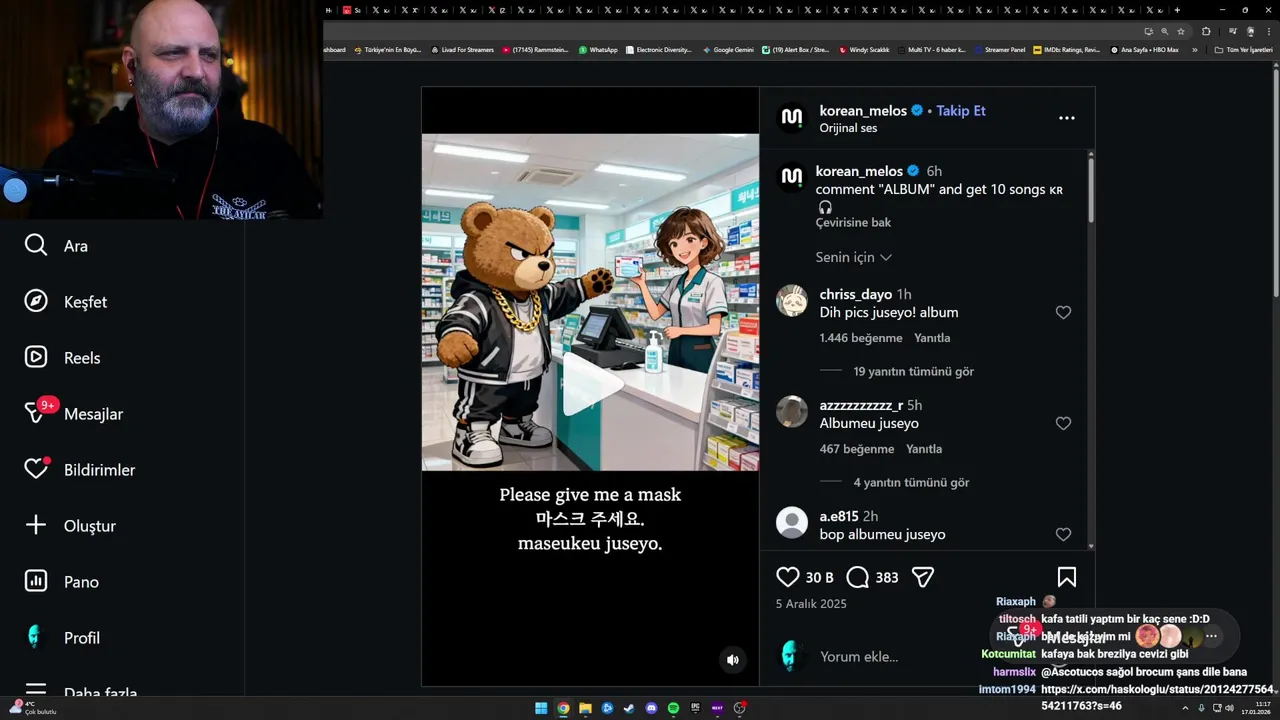The width and height of the screenshot is (1280, 720).
Task: Expand the Senin için comment sort dropdown
Action: click(x=853, y=257)
